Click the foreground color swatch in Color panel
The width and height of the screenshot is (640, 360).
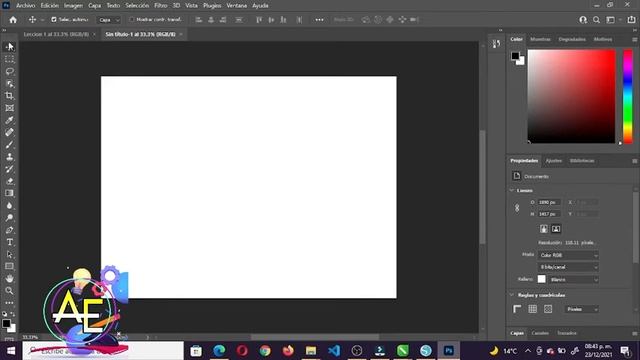click(x=515, y=56)
